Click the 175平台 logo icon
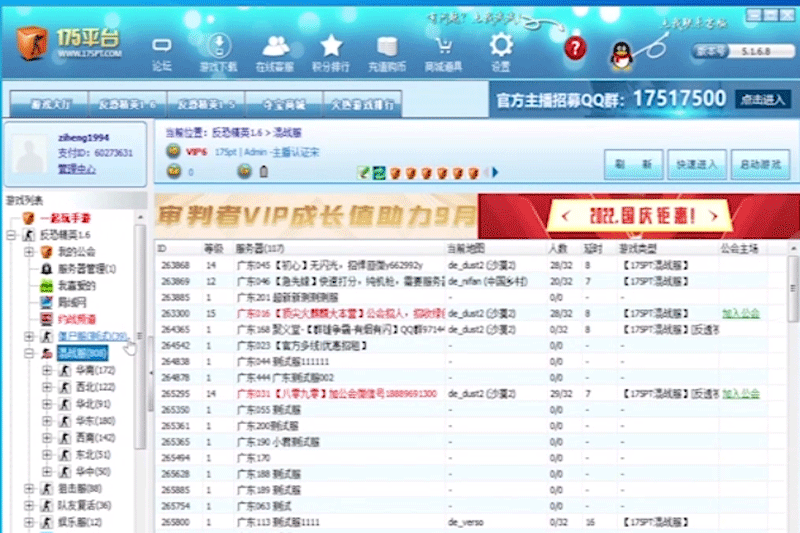Viewport: 800px width, 533px height. pyautogui.click(x=31, y=43)
